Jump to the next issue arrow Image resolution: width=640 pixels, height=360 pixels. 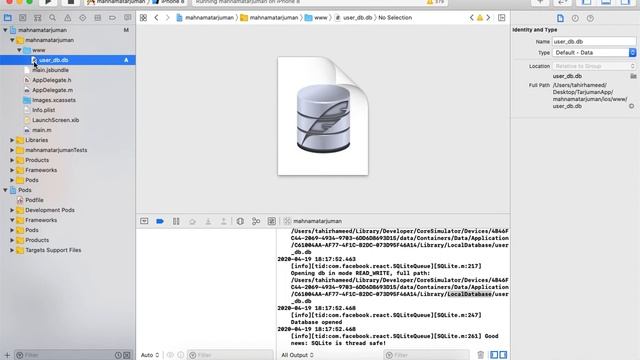point(488,18)
